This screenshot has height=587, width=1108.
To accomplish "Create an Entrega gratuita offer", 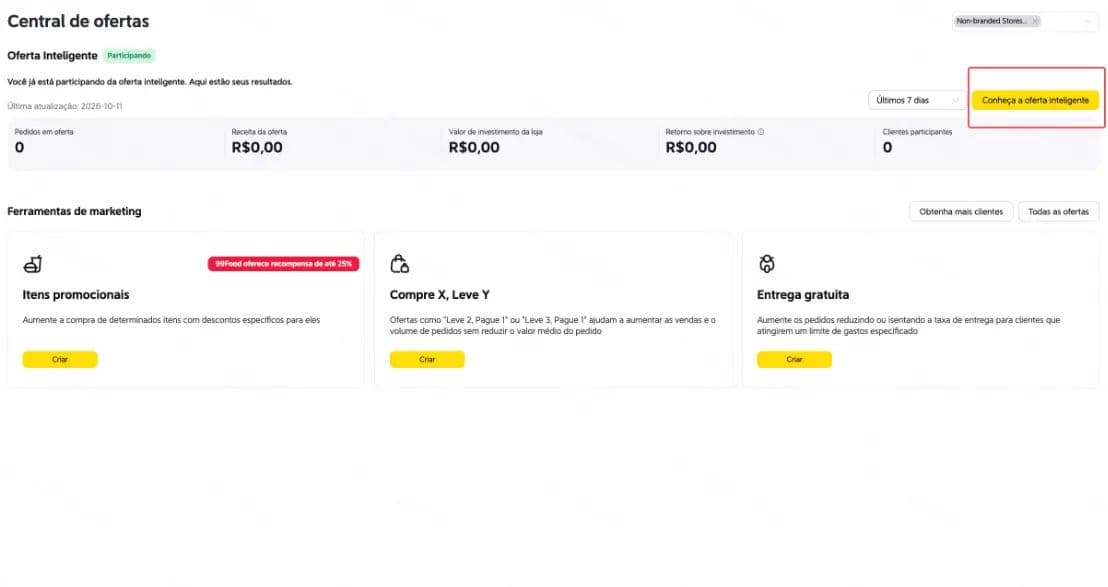I will point(794,360).
